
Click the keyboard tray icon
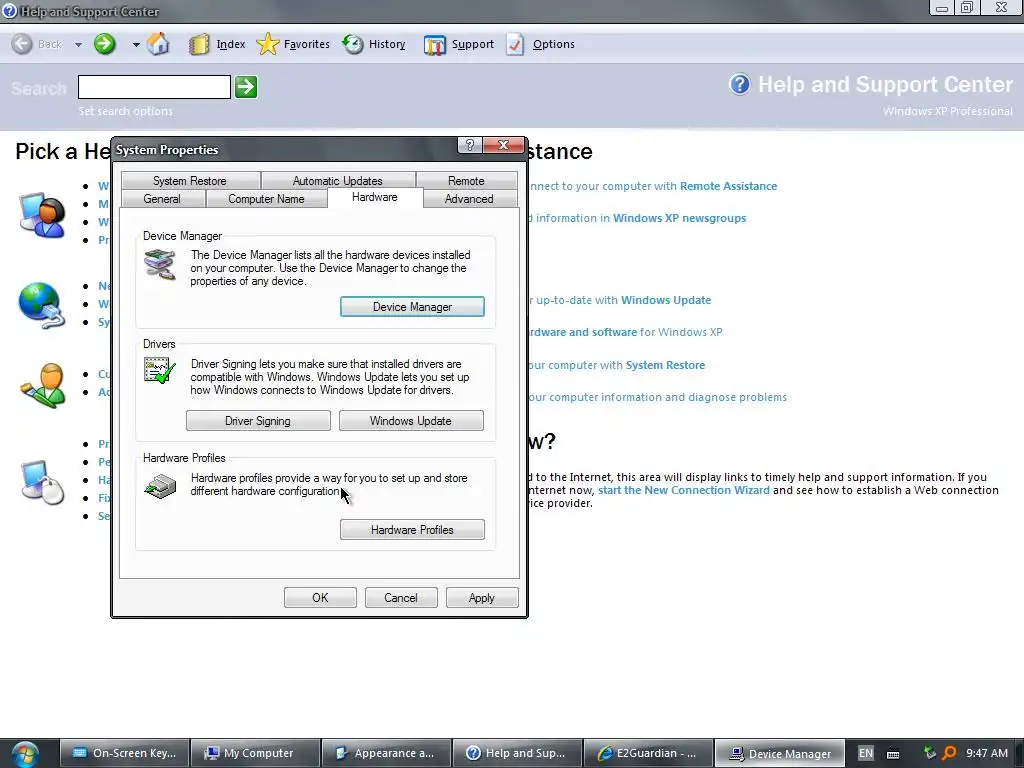pyautogui.click(x=893, y=754)
